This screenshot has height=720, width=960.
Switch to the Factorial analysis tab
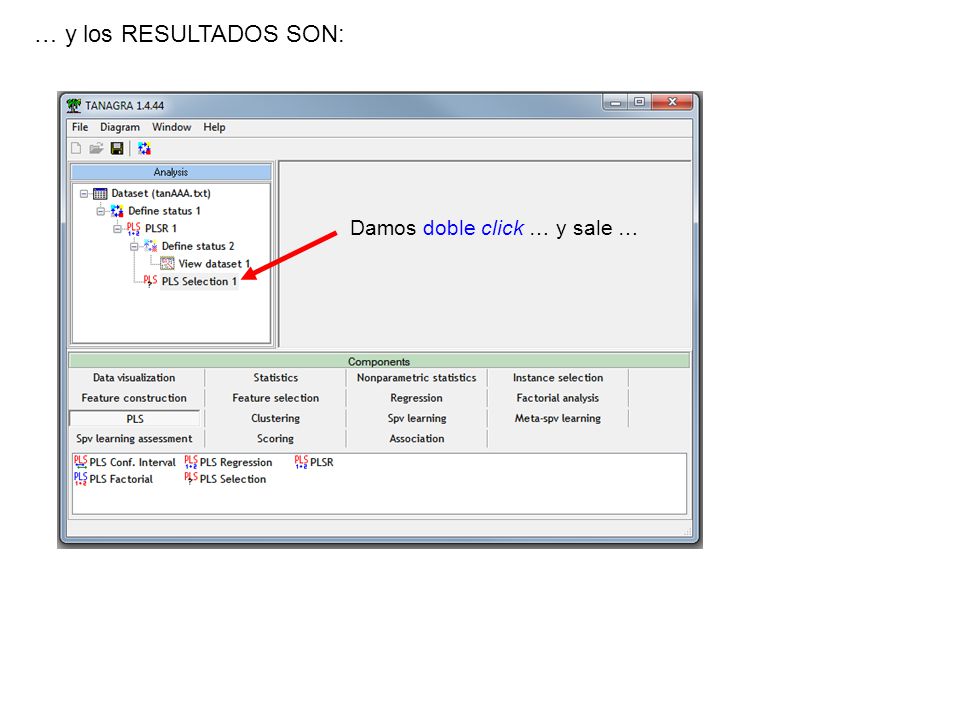[558, 398]
